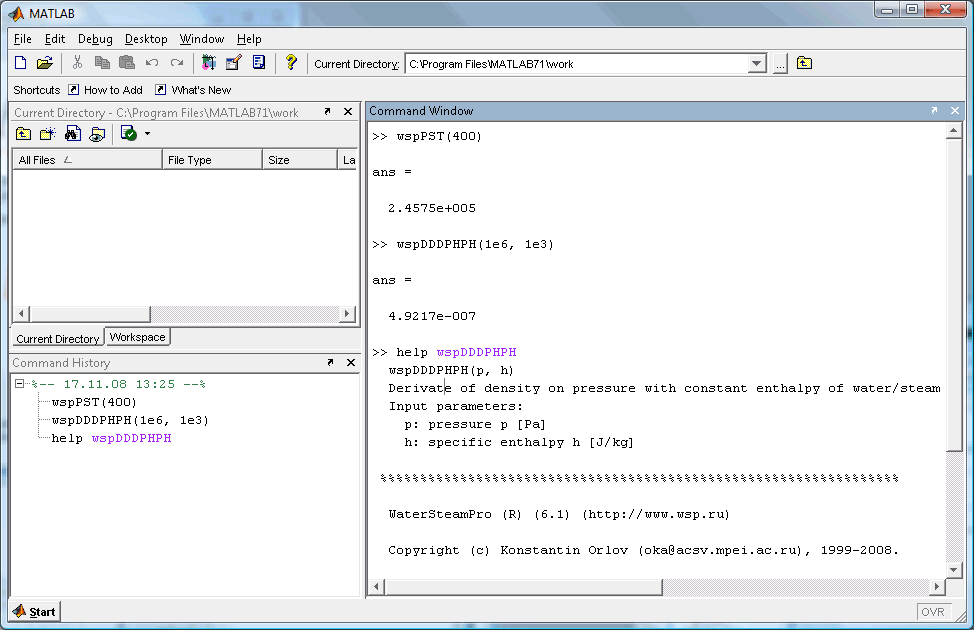Select wspPST(400) in Command History

(x=94, y=402)
